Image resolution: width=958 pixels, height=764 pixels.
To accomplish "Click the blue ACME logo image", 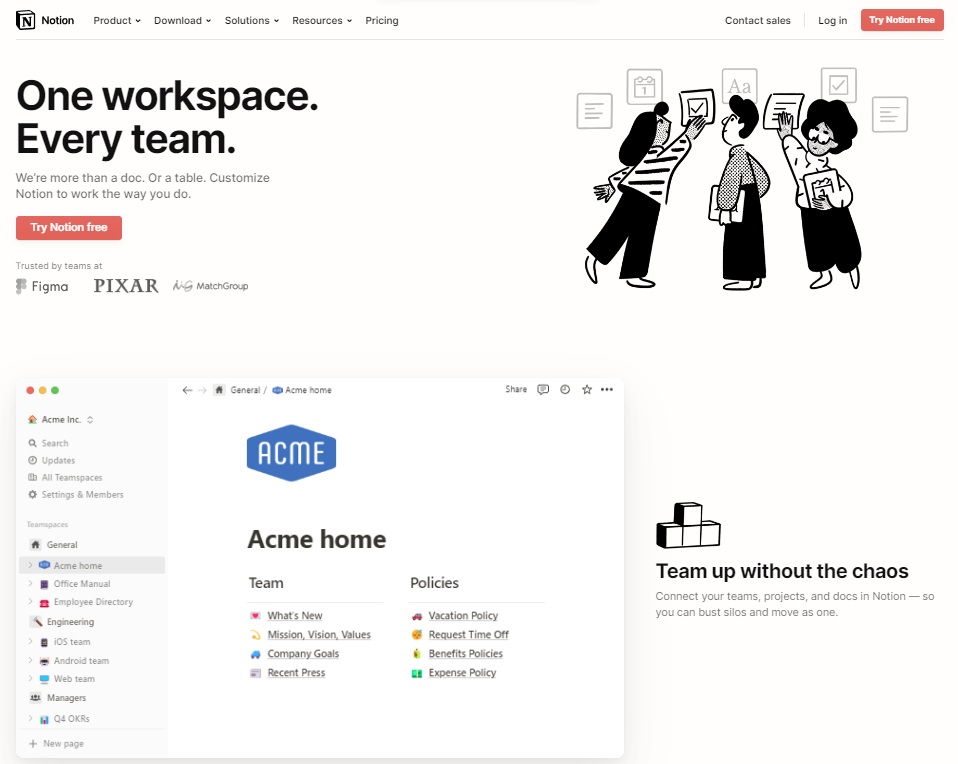I will (x=291, y=453).
